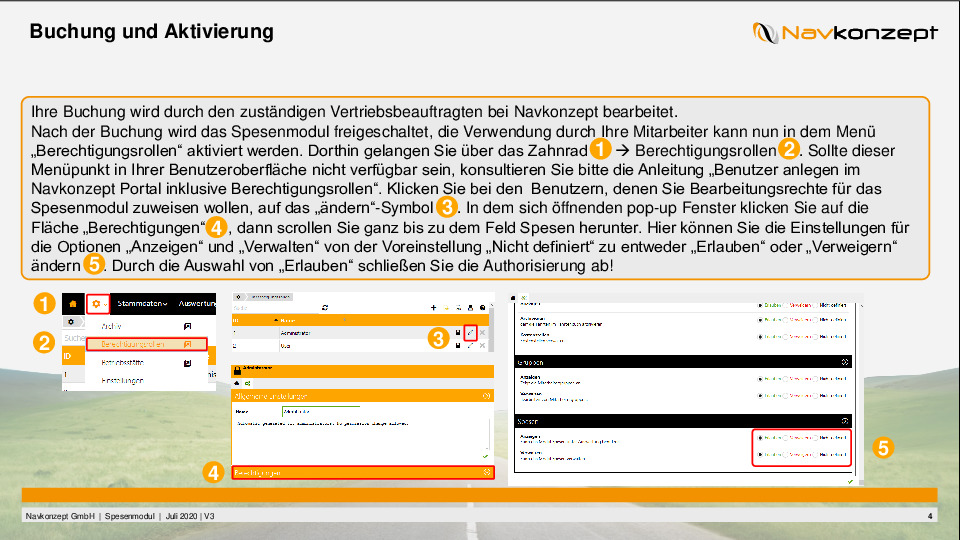Click the refresh icon beside the roles search field

pos(325,307)
